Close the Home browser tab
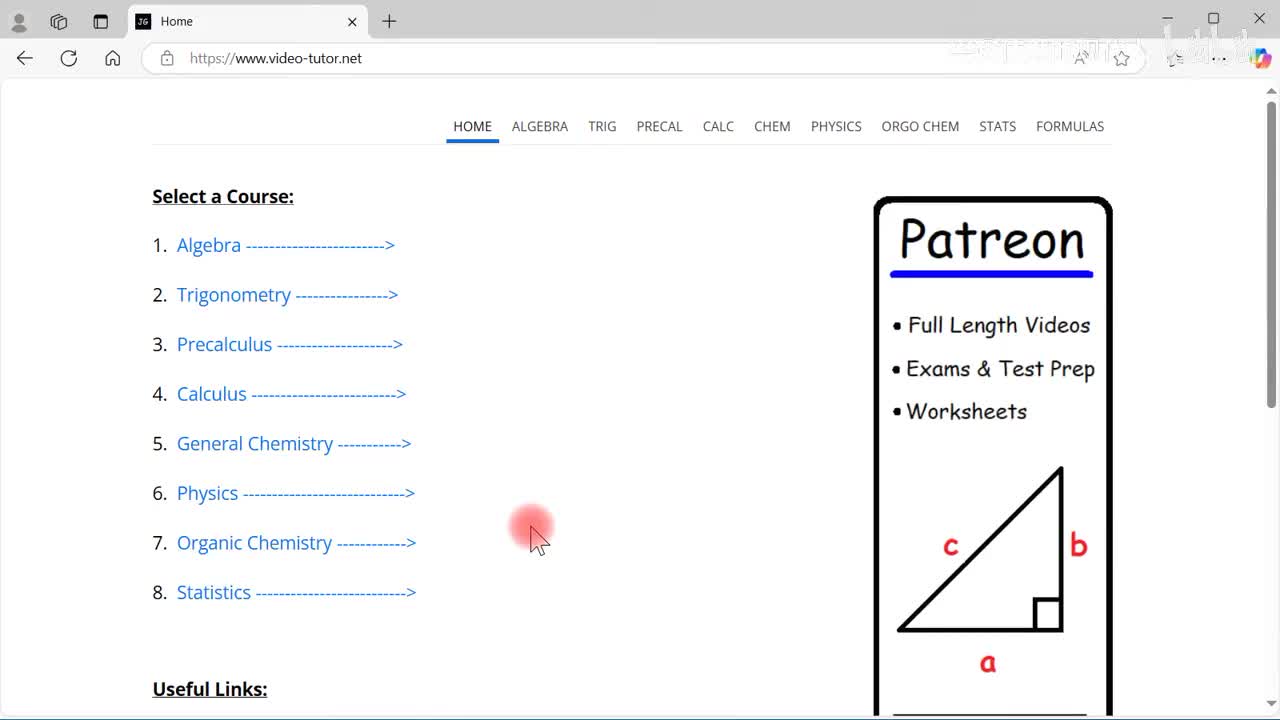The height and width of the screenshot is (720, 1280). [x=352, y=21]
